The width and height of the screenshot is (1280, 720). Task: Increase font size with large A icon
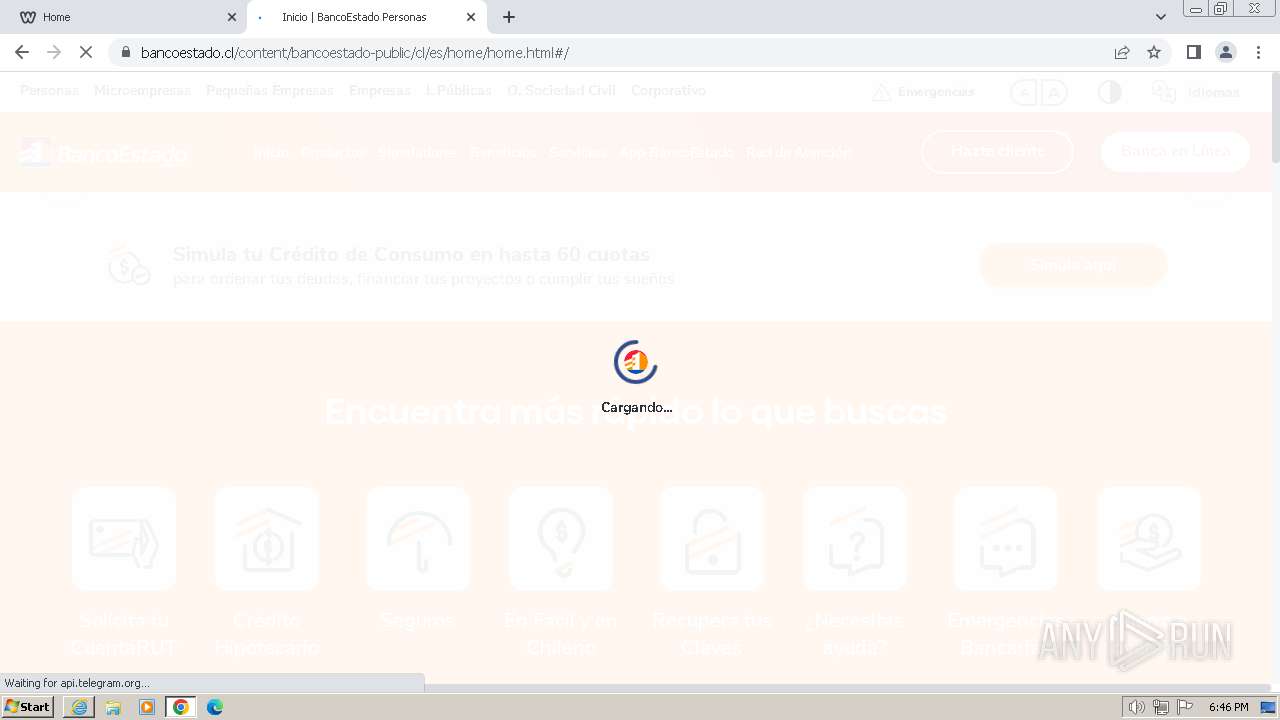(x=1054, y=93)
